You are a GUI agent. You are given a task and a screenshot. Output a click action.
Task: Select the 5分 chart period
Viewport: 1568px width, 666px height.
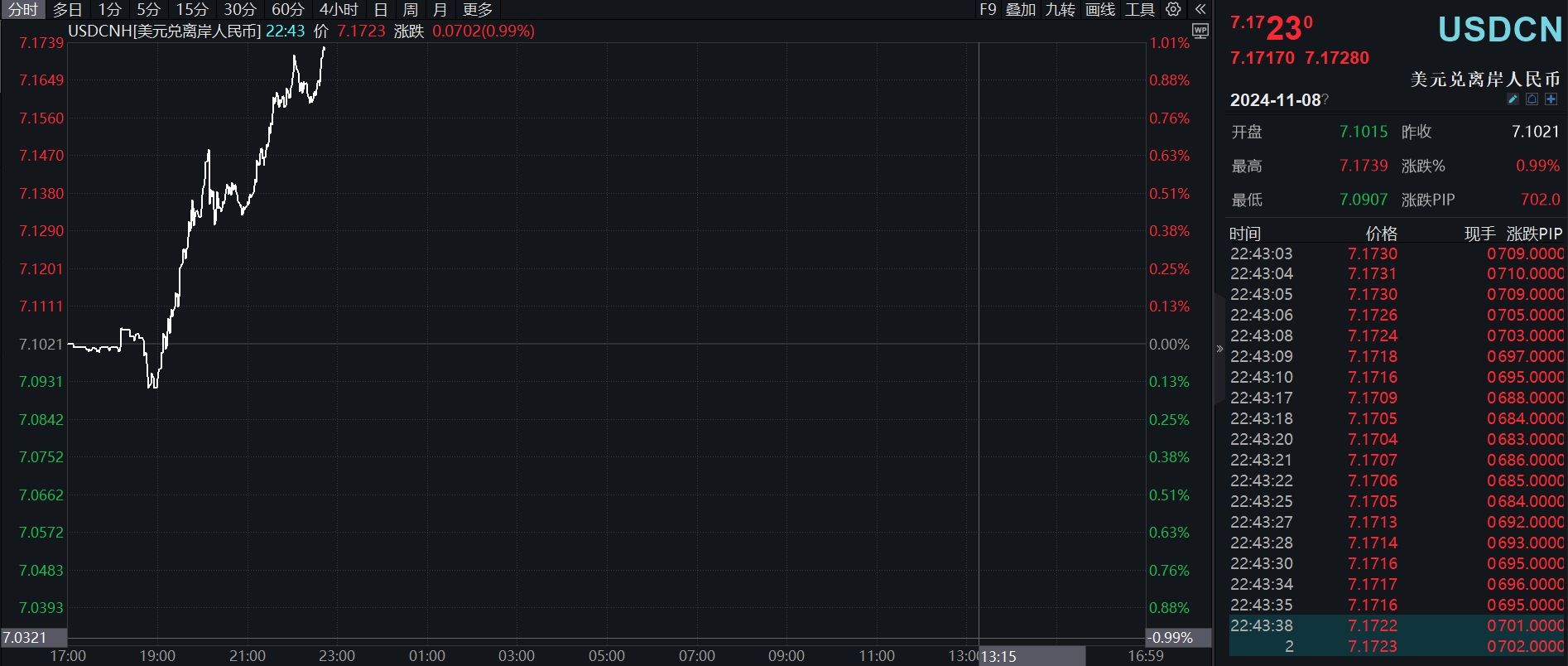coord(148,10)
